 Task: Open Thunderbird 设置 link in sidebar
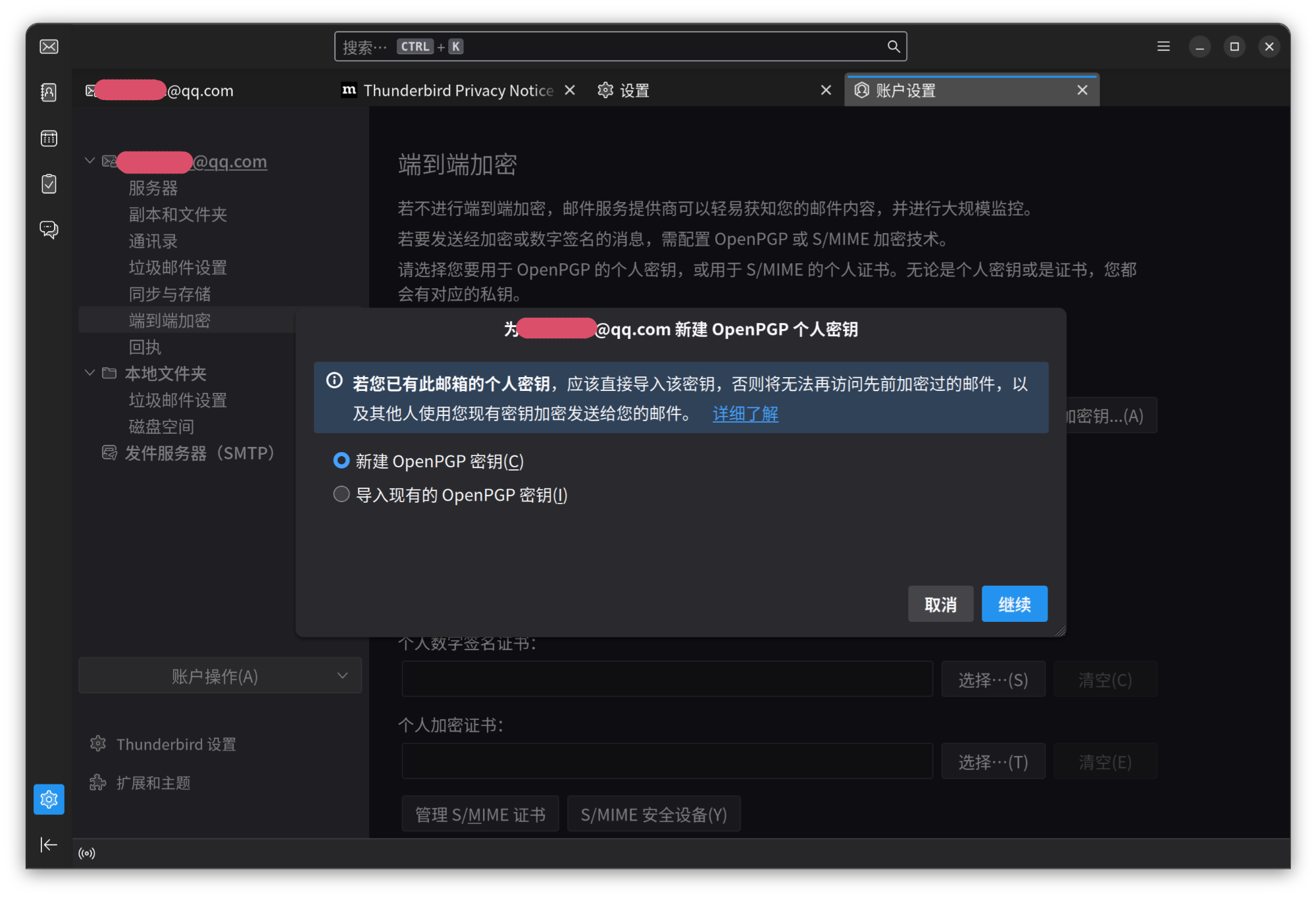176,744
